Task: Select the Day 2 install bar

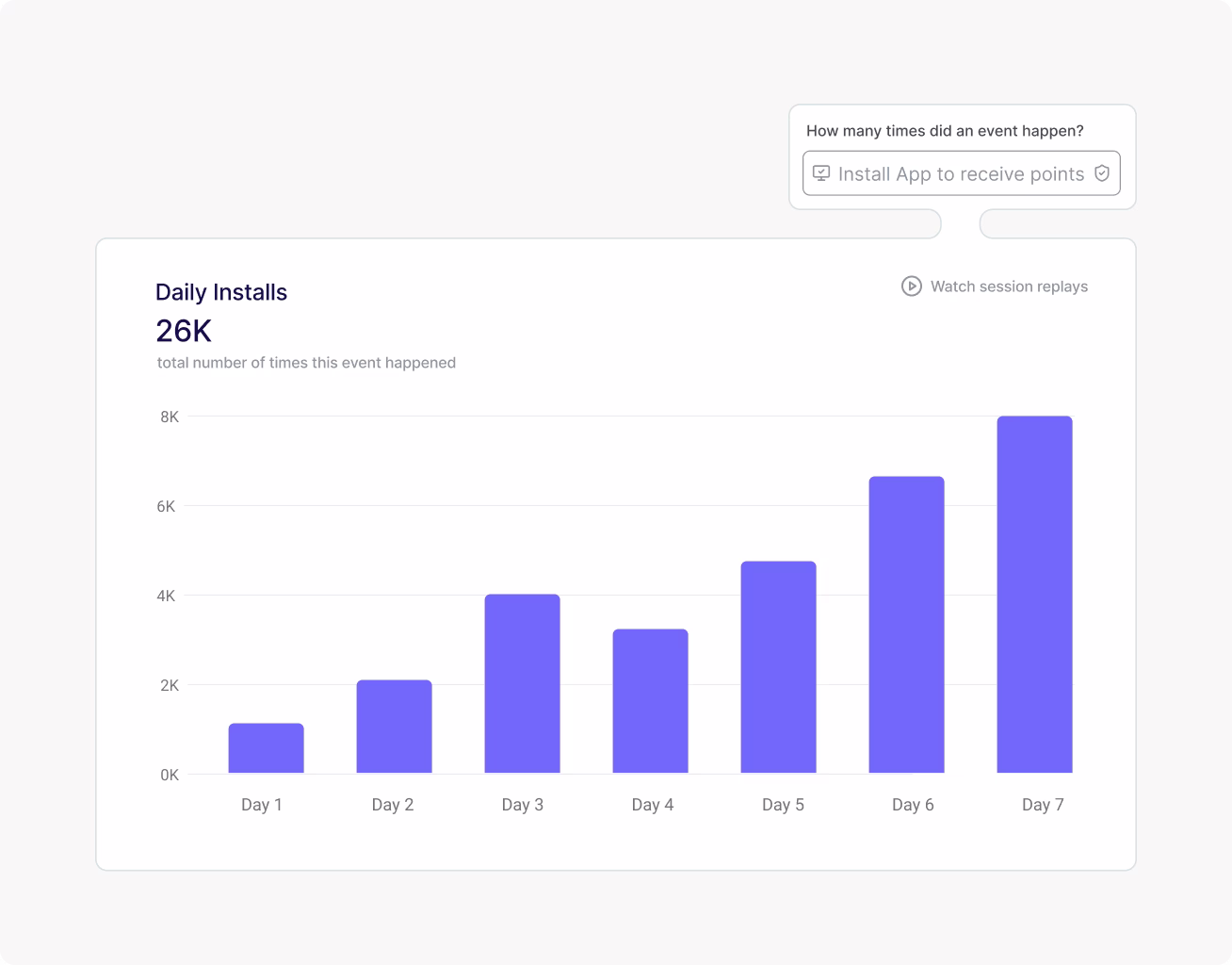Action: (x=393, y=726)
